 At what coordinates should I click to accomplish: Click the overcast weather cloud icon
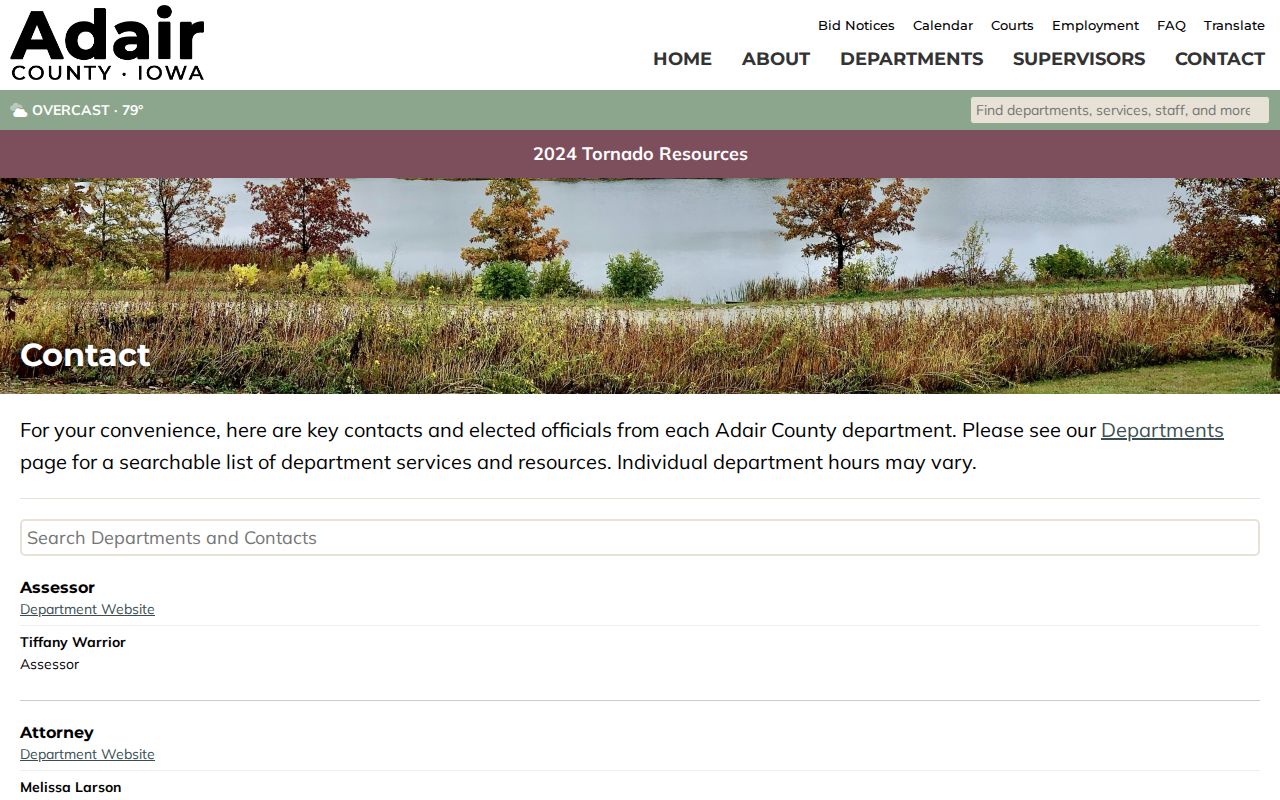(x=19, y=110)
